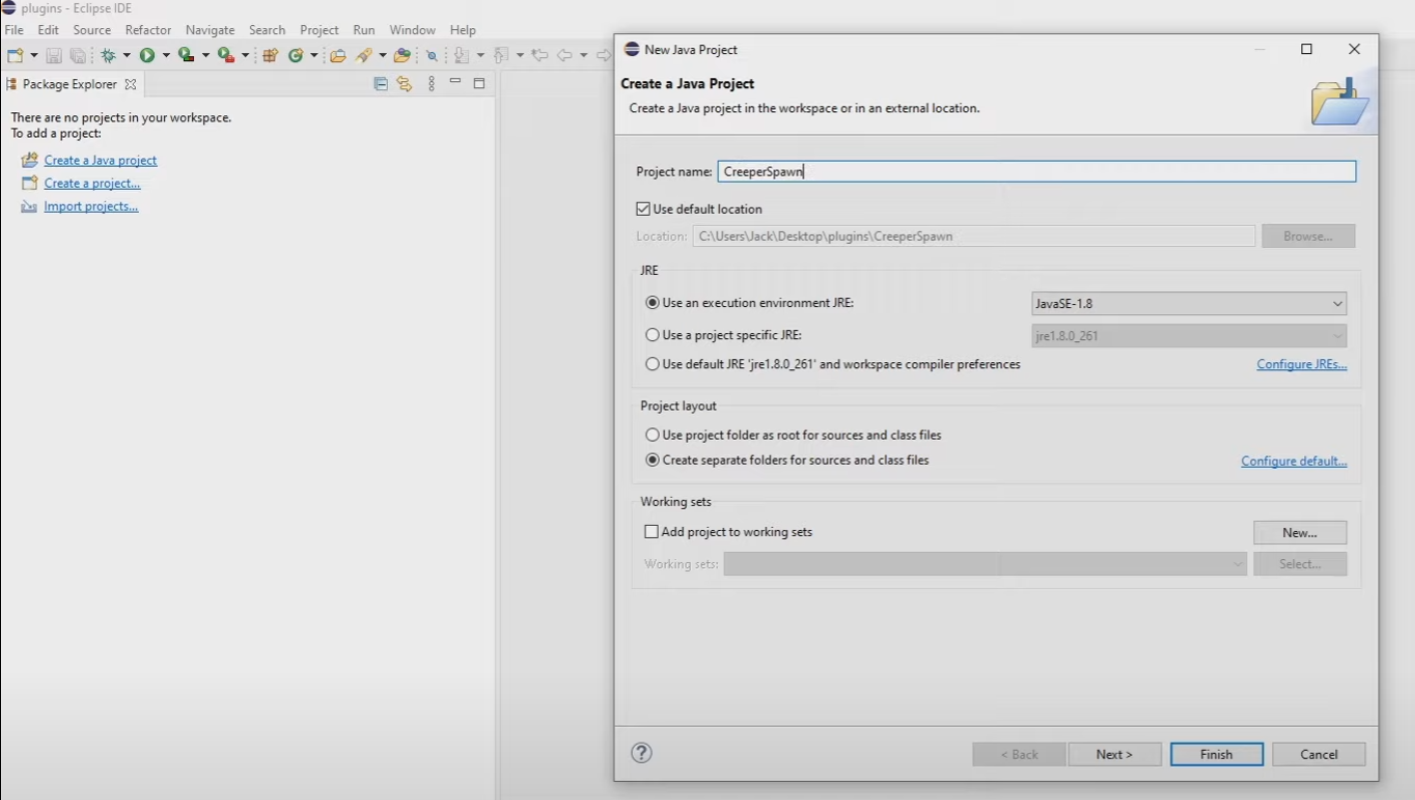The image size is (1415, 800).
Task: Click the Last Edit Location icon
Action: click(540, 56)
